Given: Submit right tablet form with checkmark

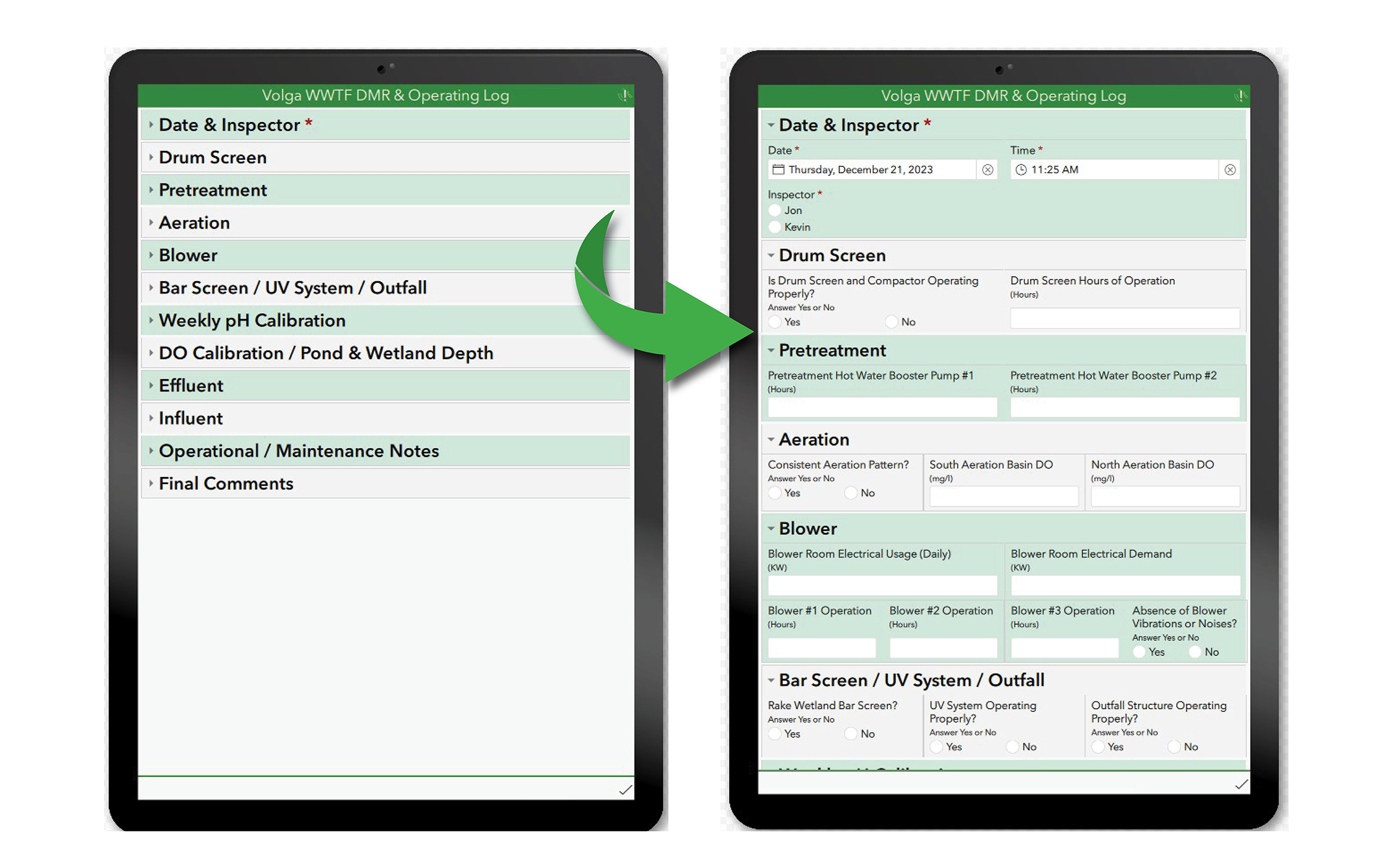Looking at the screenshot, I should (1241, 784).
